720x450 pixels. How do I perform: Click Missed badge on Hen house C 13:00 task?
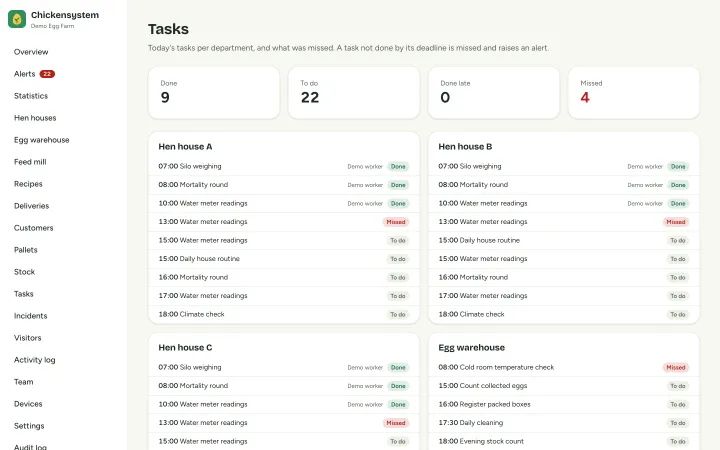[396, 423]
